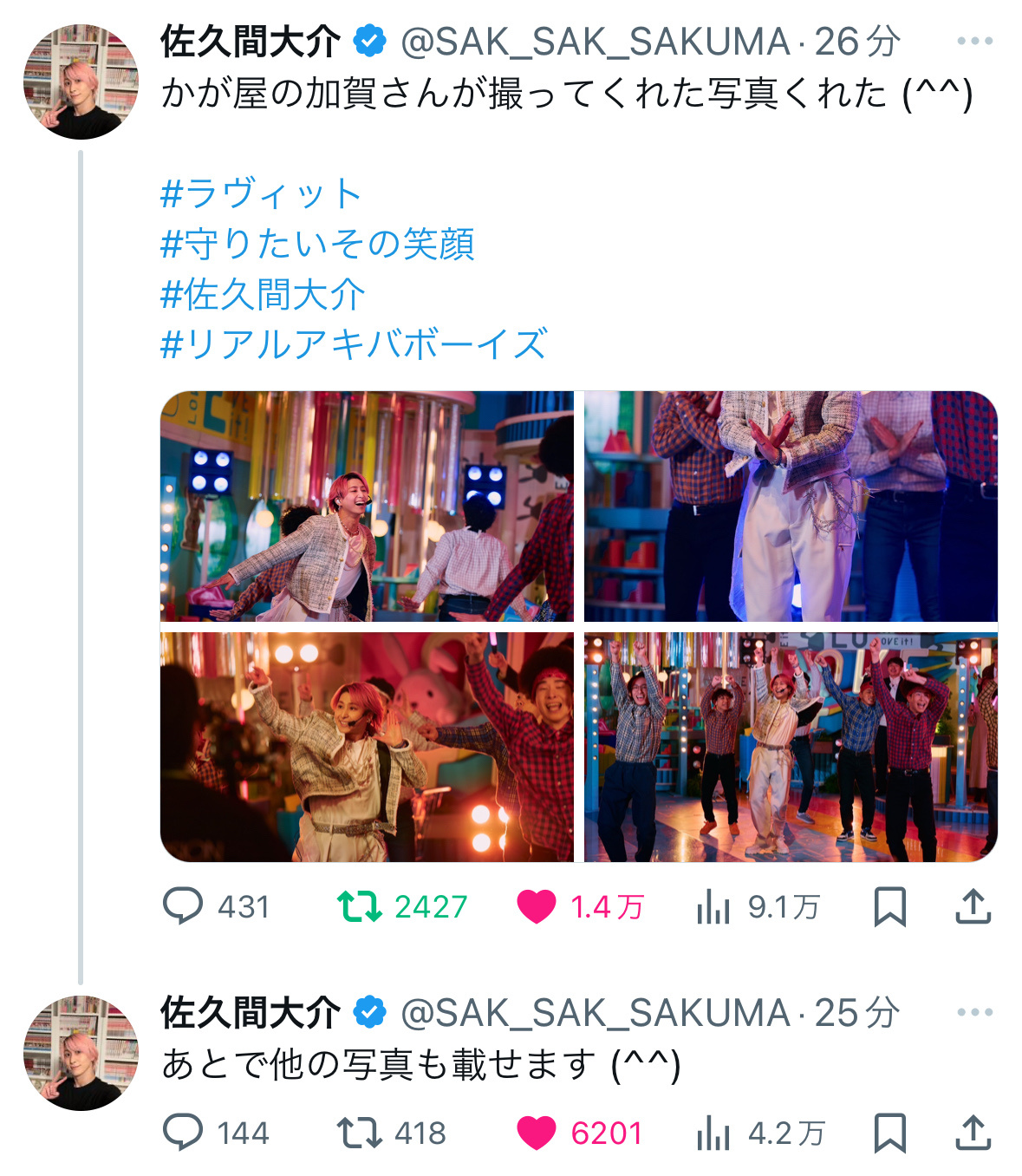Open more options menu on second tweet
1022x1176 pixels.
click(x=974, y=1012)
